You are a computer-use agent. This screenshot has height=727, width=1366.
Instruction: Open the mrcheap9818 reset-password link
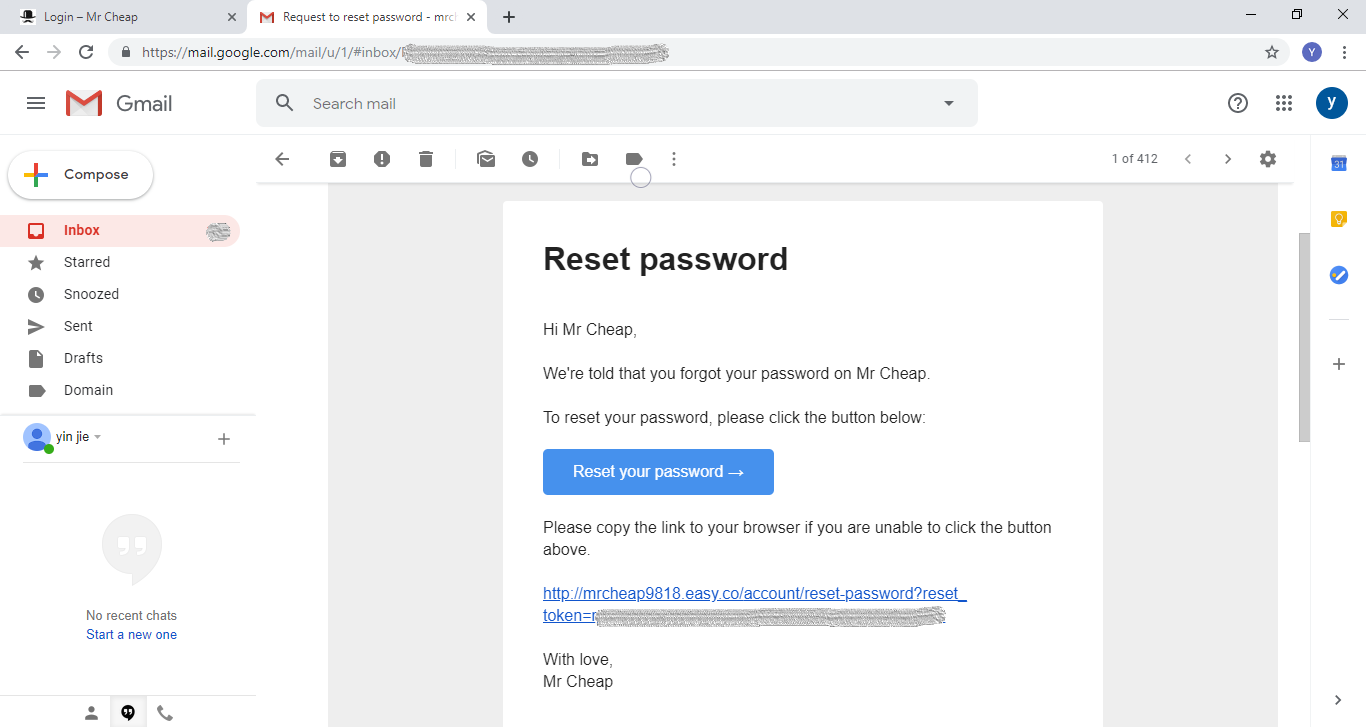point(755,604)
